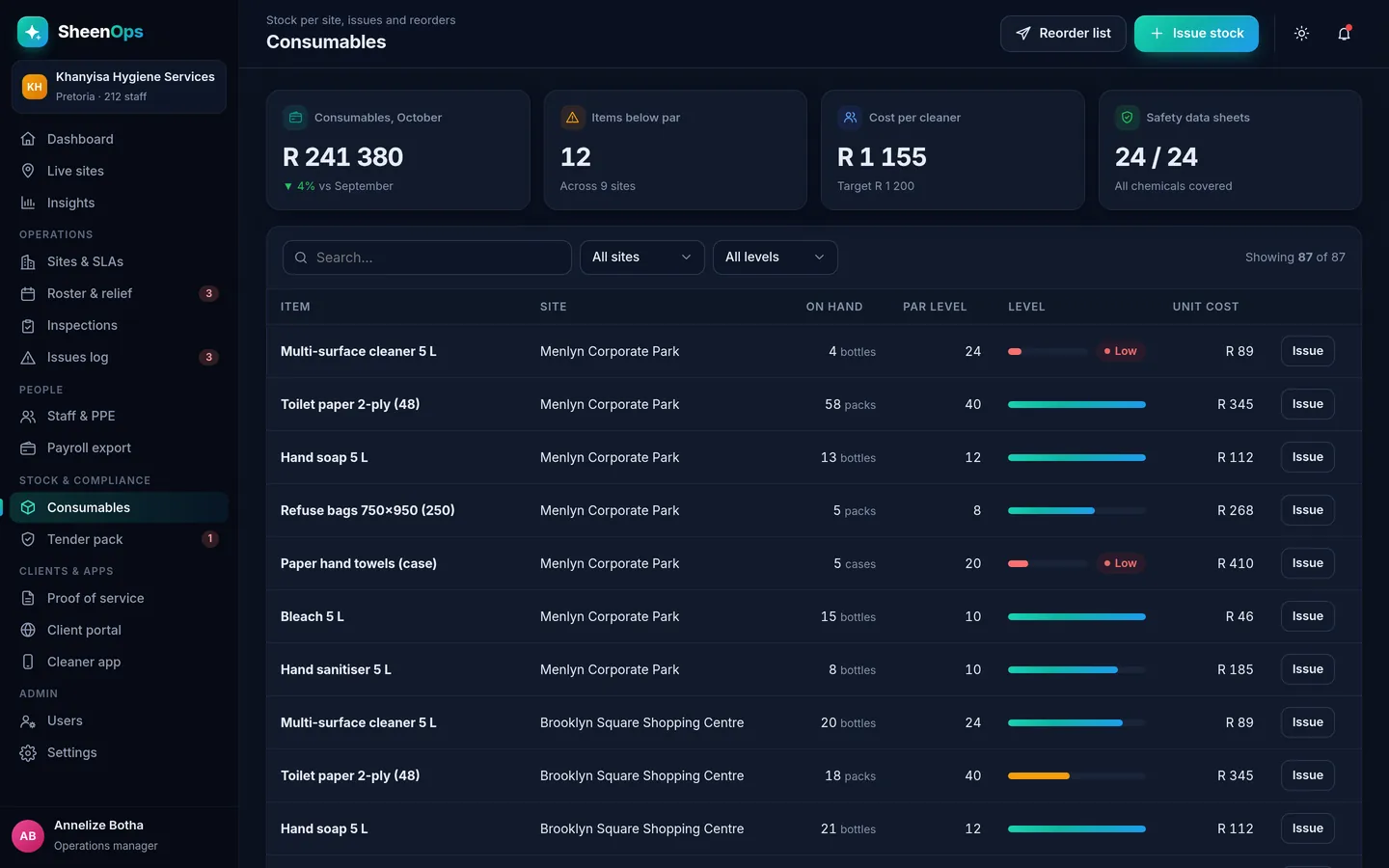Screen dimensions: 1389x868
Task: Select Consumables in the sidebar
Action: coord(119,507)
